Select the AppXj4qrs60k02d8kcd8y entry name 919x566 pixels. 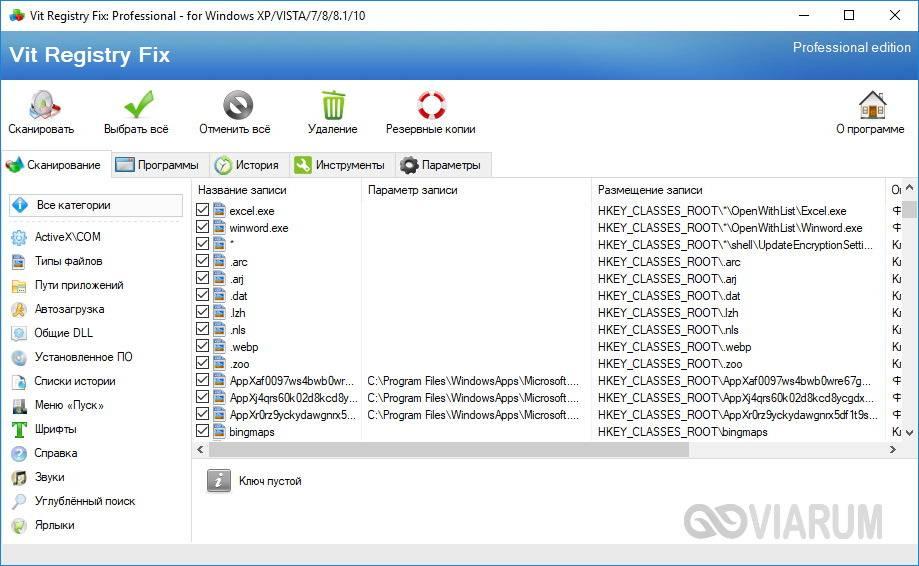293,398
